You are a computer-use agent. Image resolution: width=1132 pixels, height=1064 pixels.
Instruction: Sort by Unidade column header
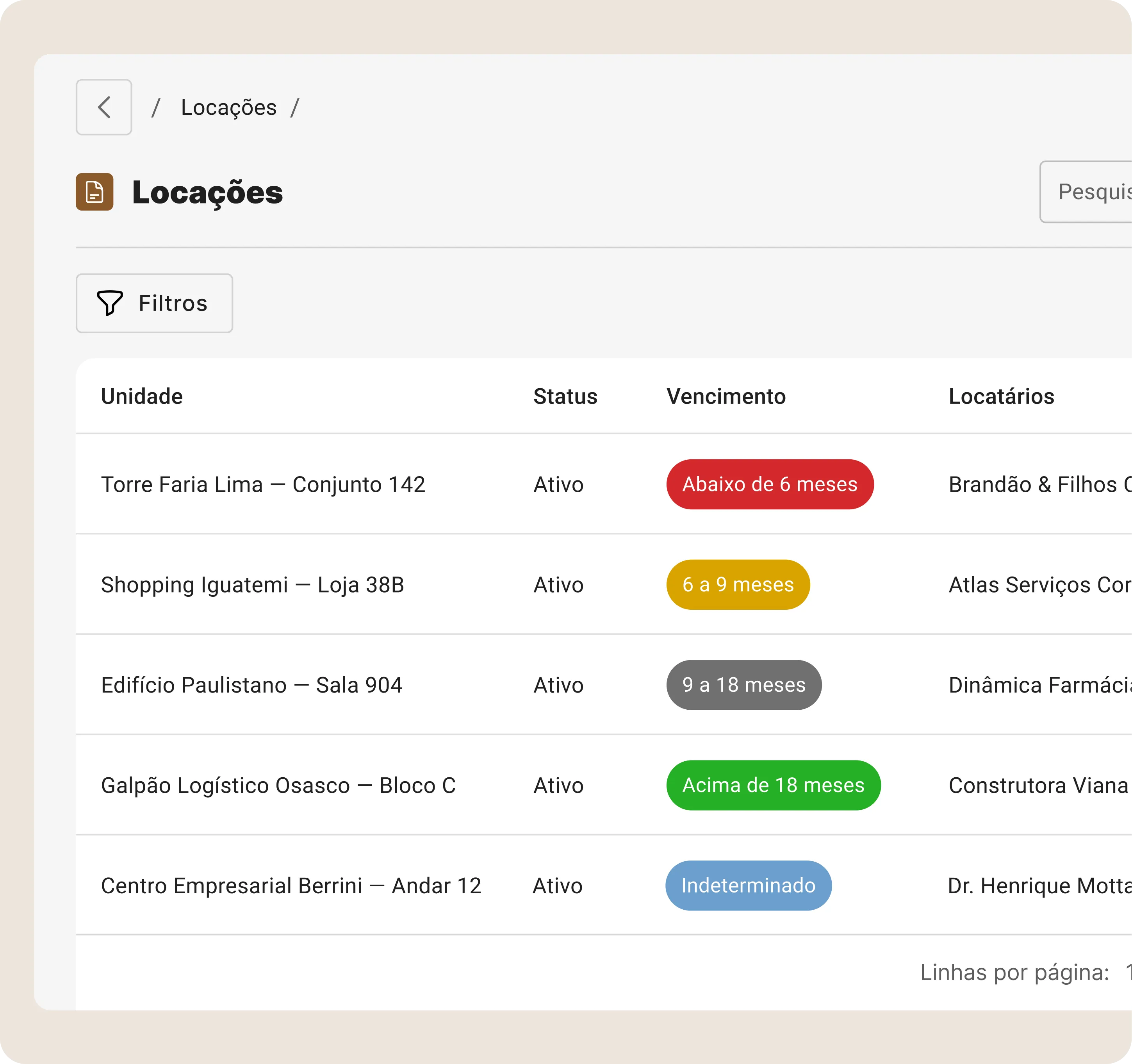coord(142,396)
